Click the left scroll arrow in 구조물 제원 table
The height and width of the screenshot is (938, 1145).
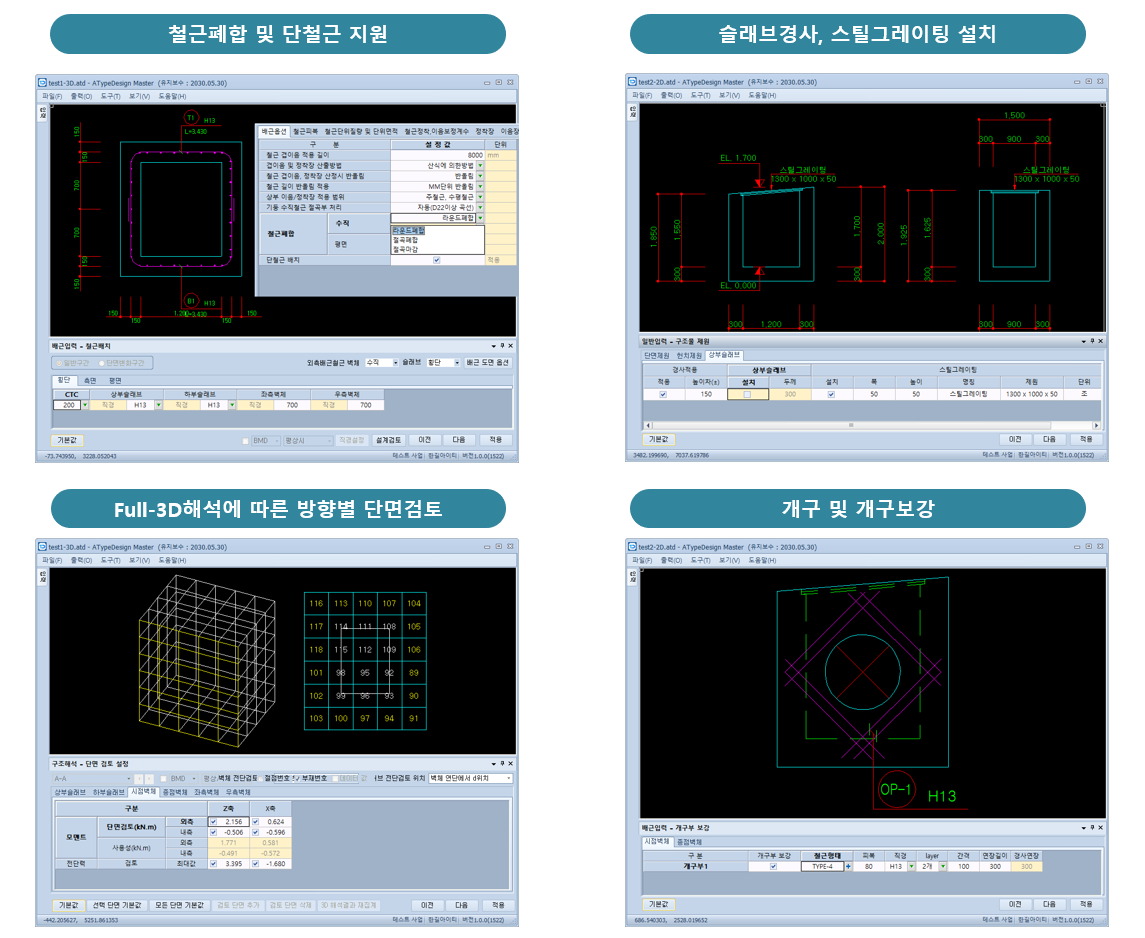coord(648,425)
